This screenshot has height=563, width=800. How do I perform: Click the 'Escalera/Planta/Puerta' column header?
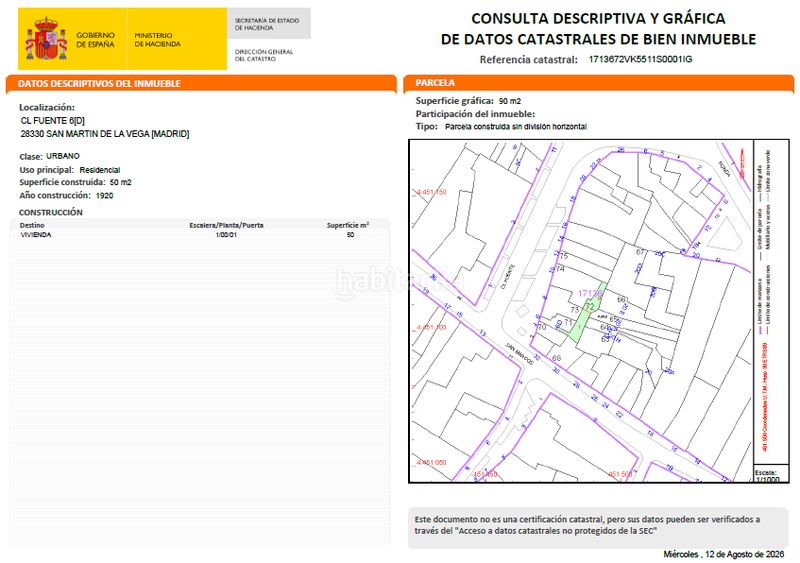point(227,225)
